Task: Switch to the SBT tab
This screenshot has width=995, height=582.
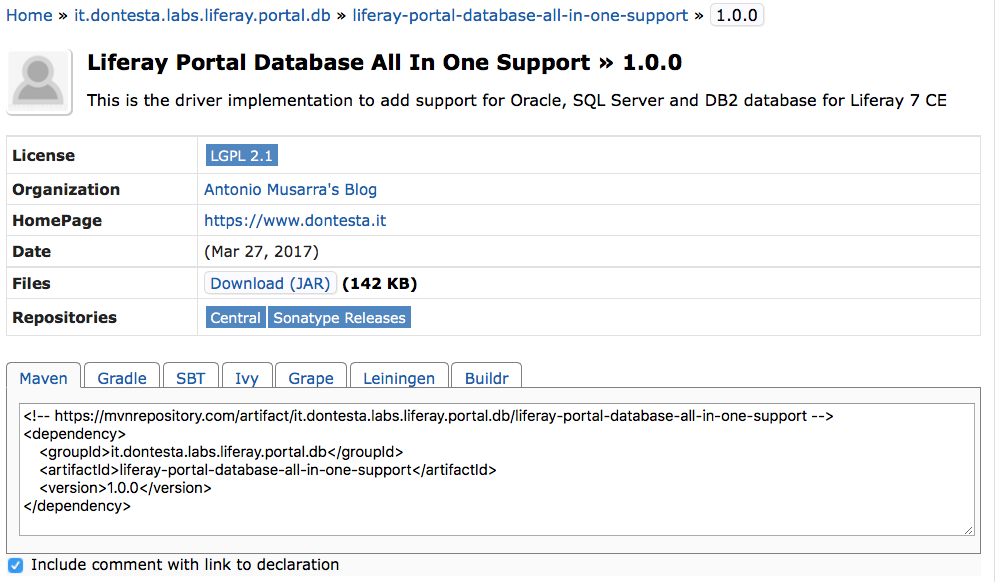Action: (190, 378)
